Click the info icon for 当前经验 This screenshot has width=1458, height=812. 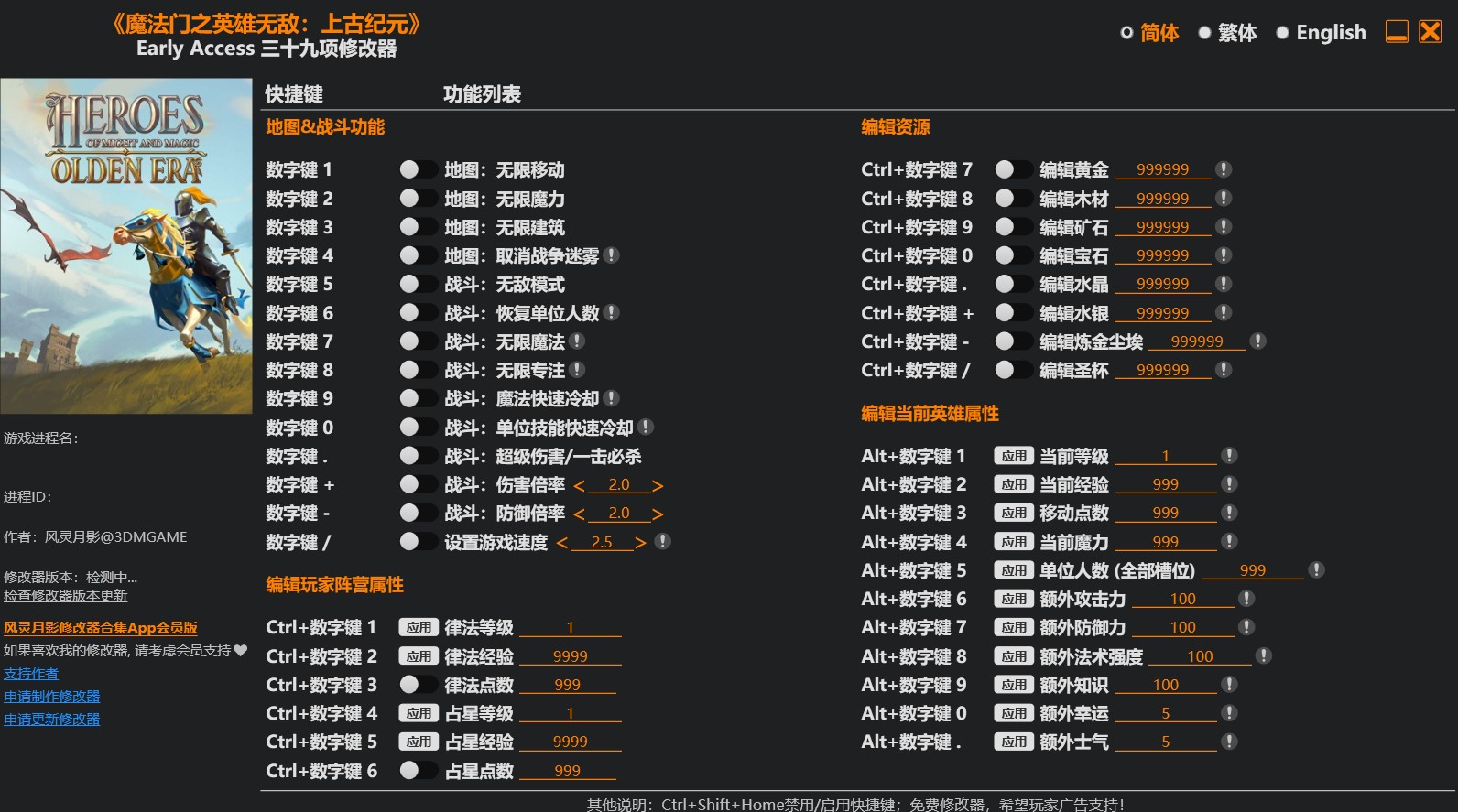[1230, 483]
